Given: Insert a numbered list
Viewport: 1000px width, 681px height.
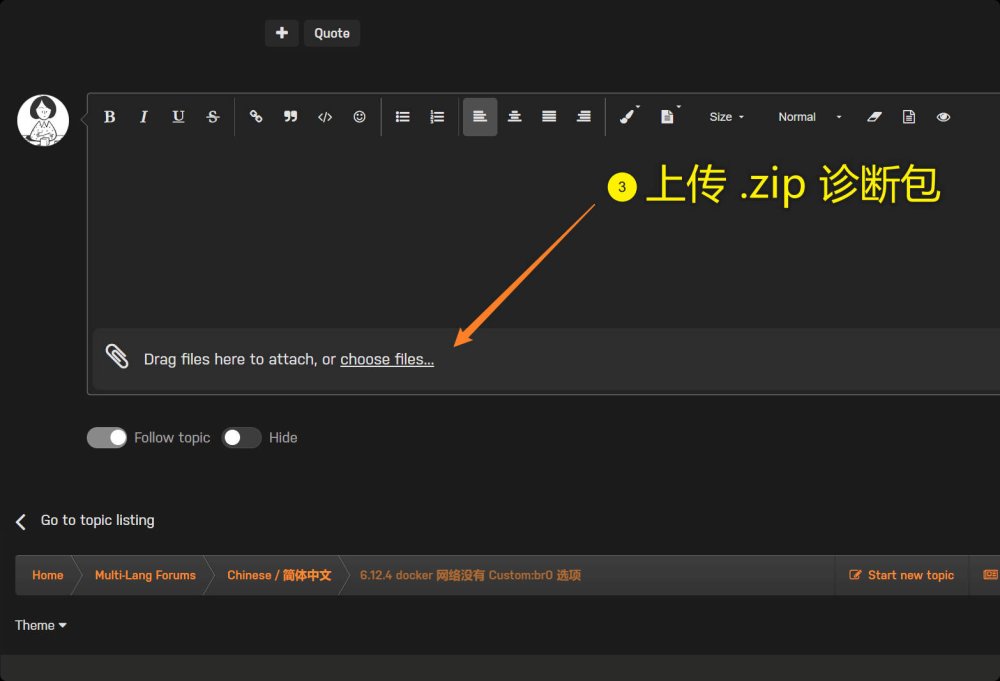Looking at the screenshot, I should pyautogui.click(x=437, y=117).
